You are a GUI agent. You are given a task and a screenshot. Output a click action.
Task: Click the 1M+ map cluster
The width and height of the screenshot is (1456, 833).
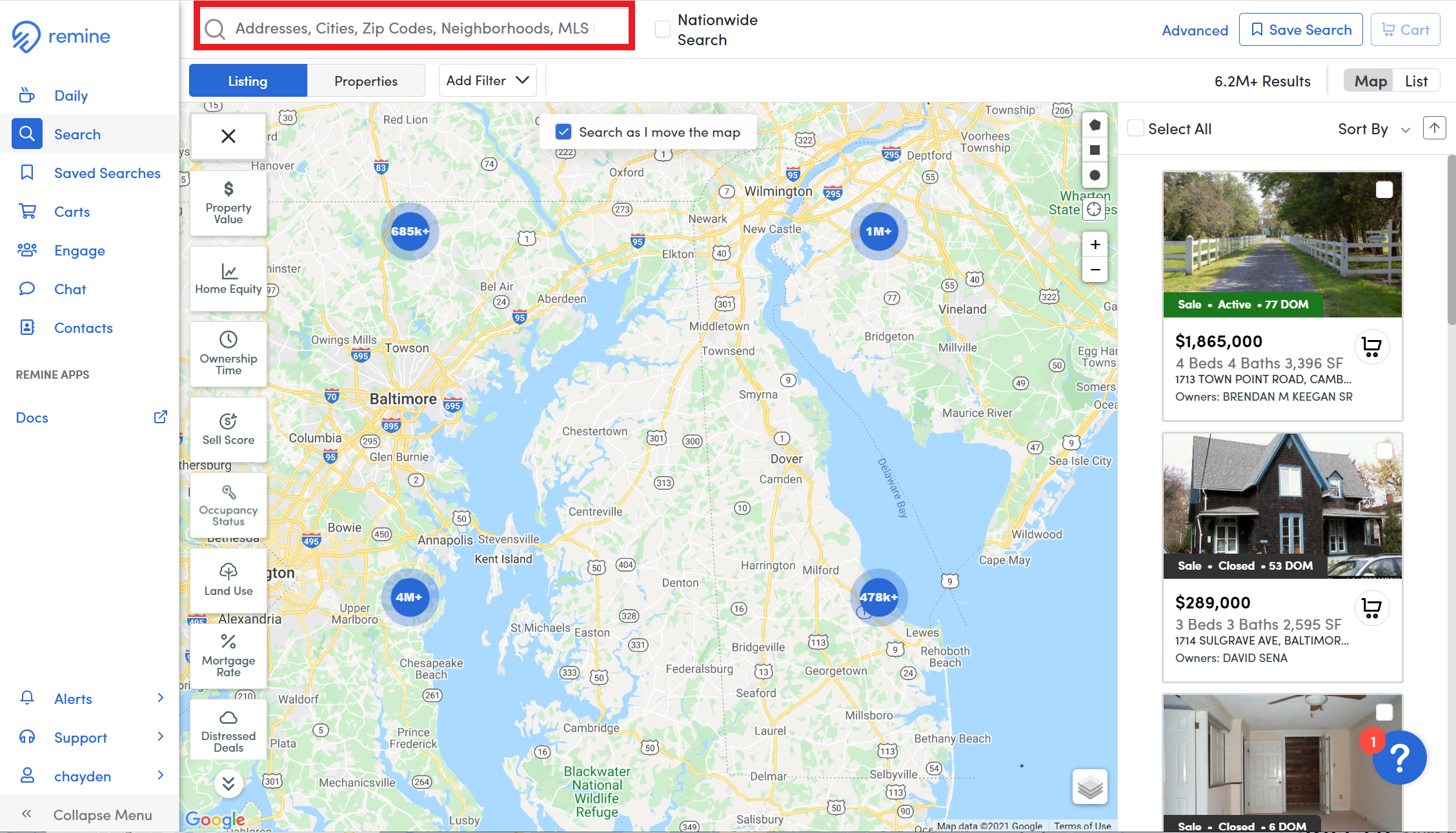click(x=878, y=231)
